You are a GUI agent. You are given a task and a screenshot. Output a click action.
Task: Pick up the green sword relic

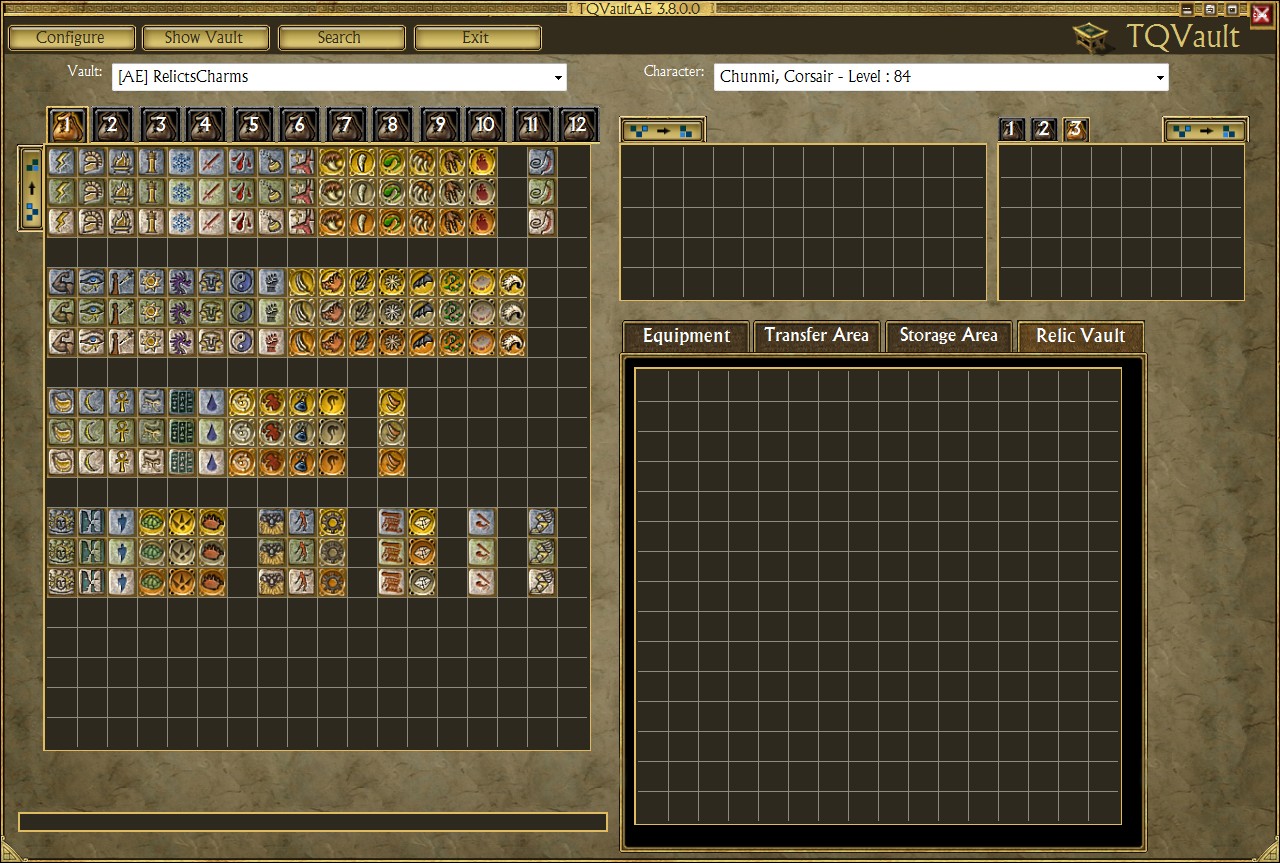pos(212,192)
